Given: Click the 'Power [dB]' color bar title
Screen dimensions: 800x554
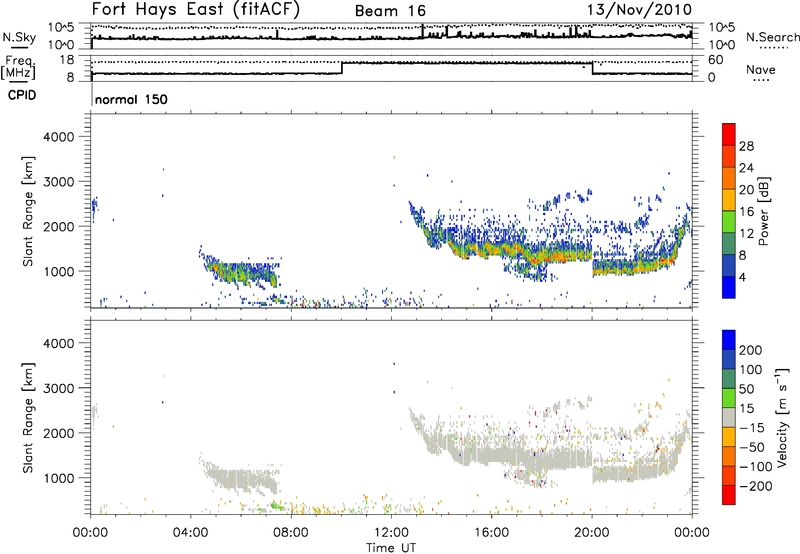Looking at the screenshot, I should [764, 211].
